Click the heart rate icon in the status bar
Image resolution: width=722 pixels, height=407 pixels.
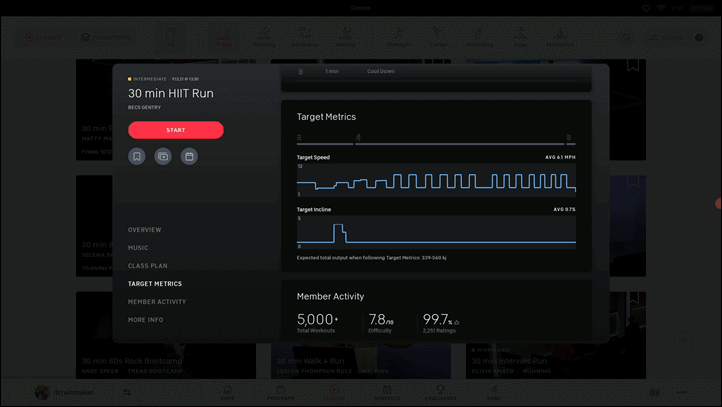click(646, 8)
